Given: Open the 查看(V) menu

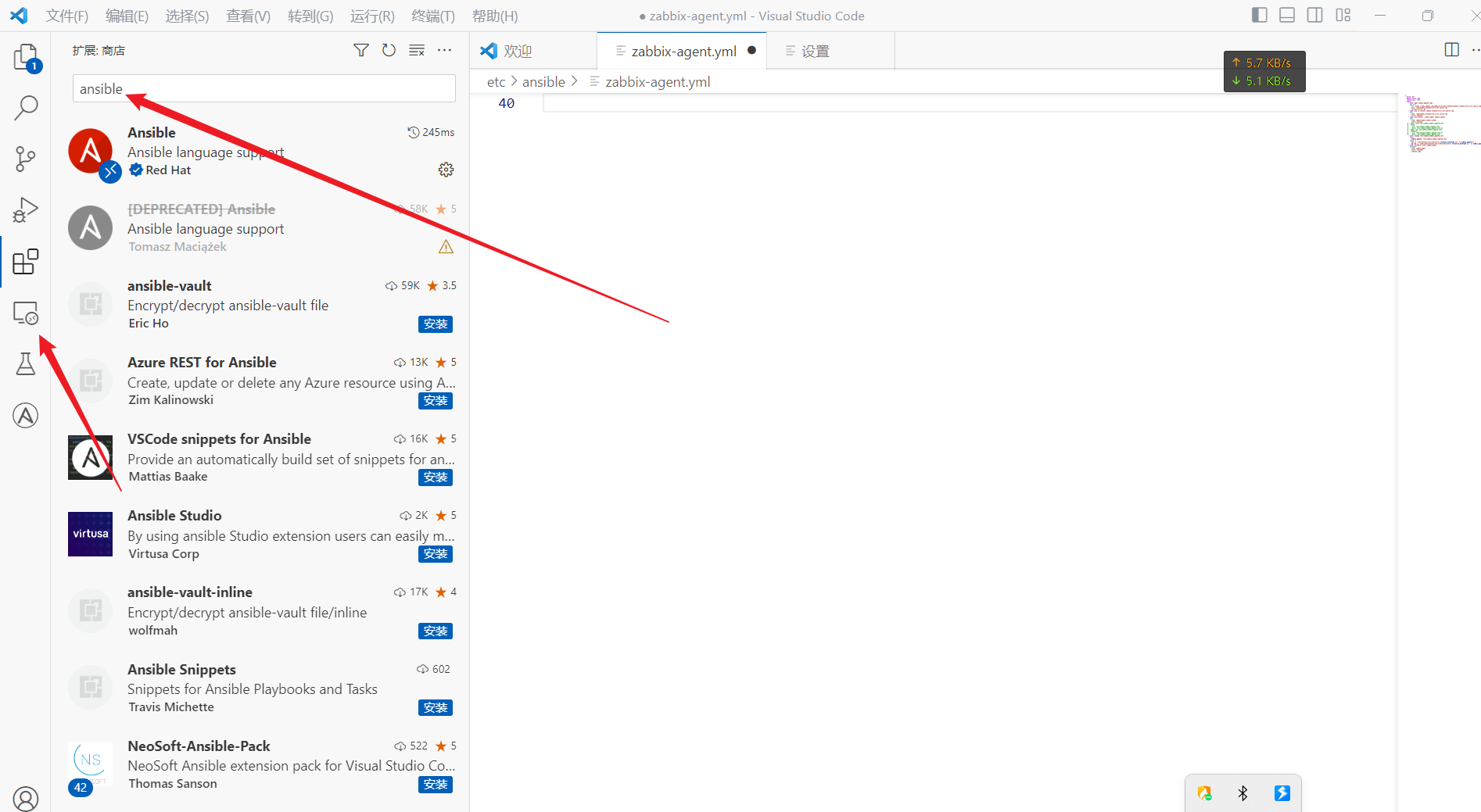Looking at the screenshot, I should coord(248,16).
